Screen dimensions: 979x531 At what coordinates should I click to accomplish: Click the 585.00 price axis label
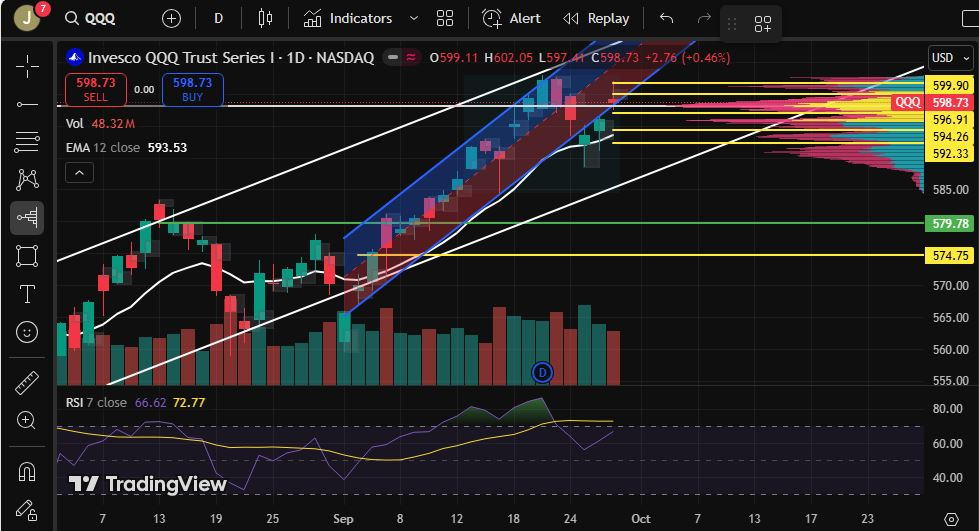pyautogui.click(x=950, y=189)
